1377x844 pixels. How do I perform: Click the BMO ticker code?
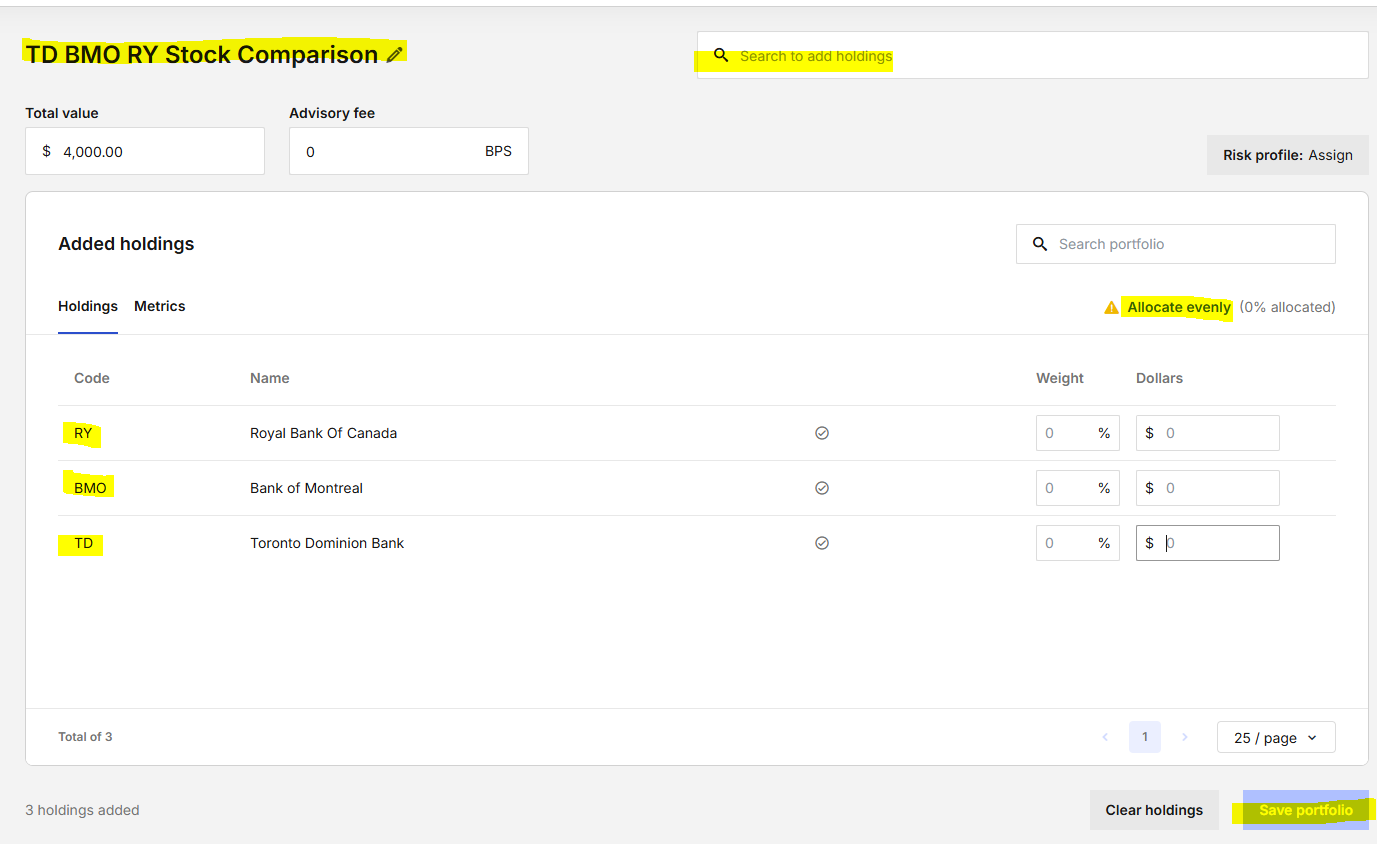pos(90,488)
